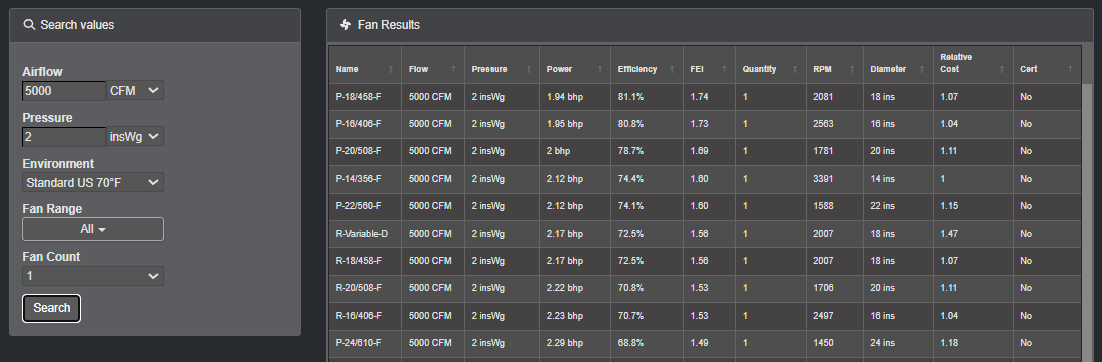Open the Fan Count dropdown
Viewport: 1102px width, 362px height.
[x=93, y=276]
